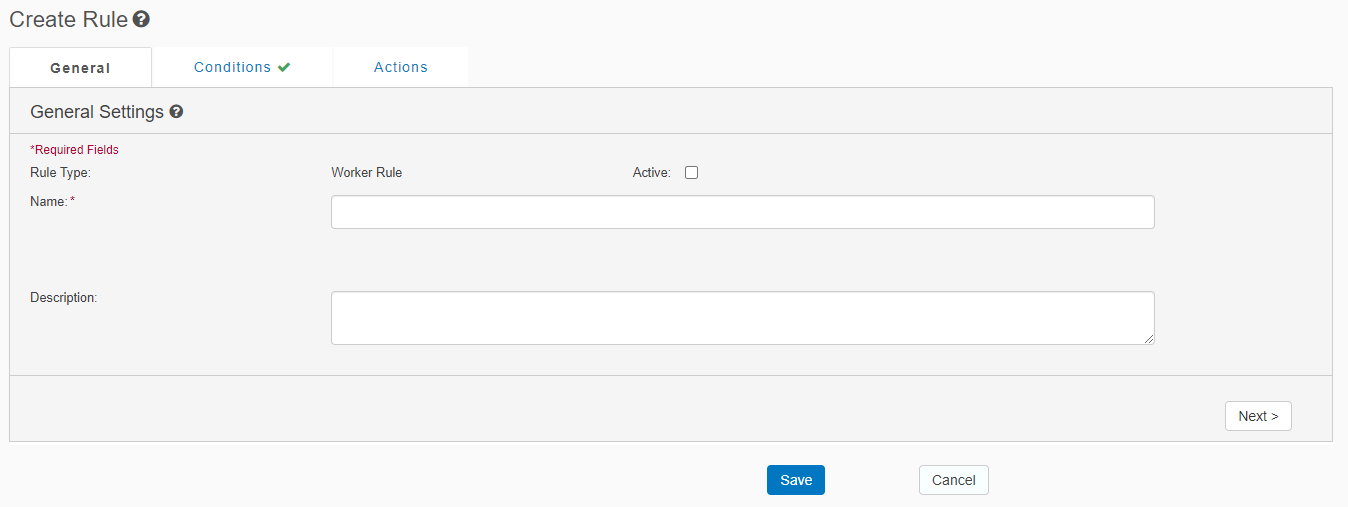Screen dimensions: 1348x507
Task: Click the green checkmark on Conditions tab
Action: [x=284, y=67]
